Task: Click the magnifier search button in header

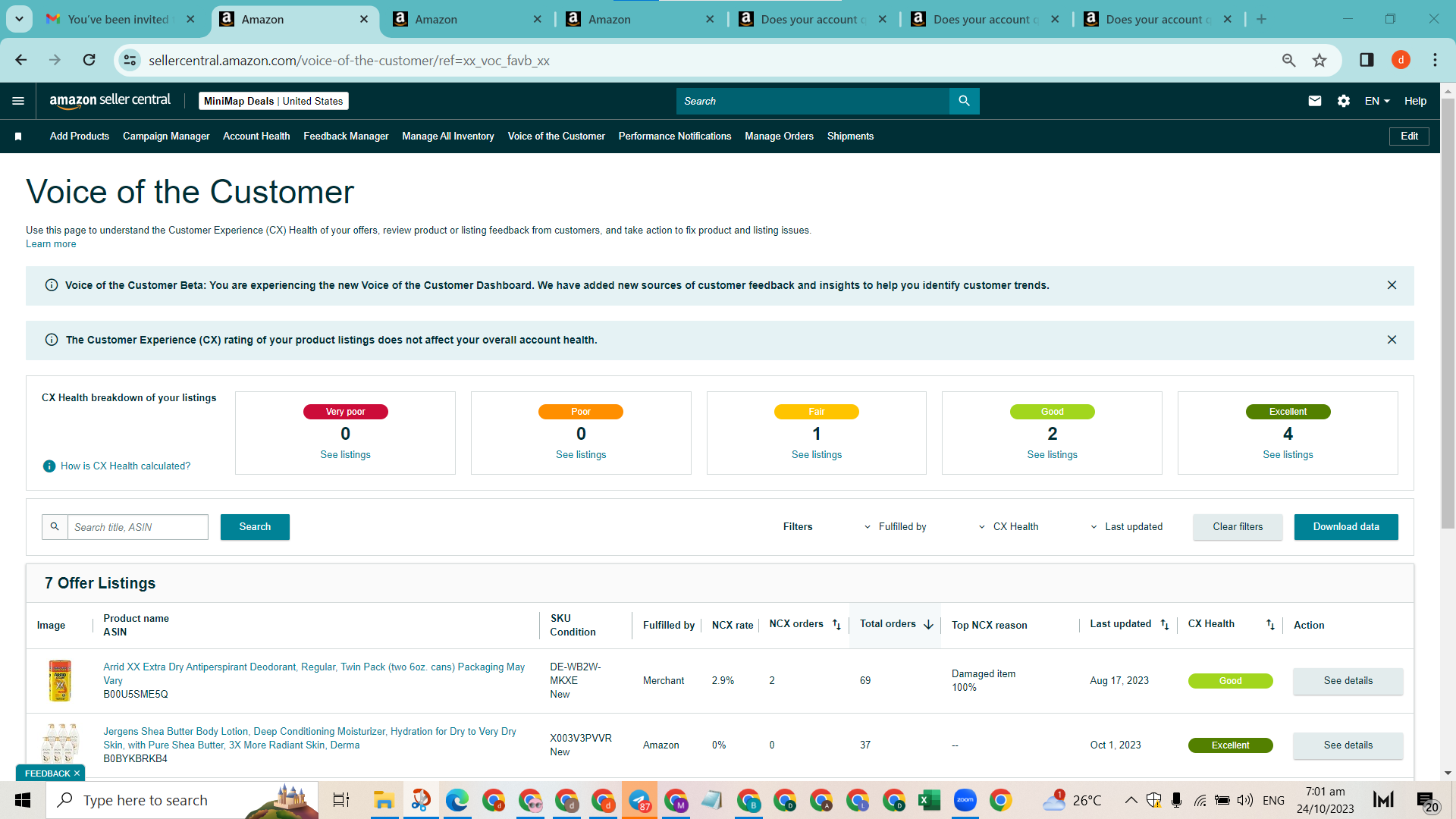Action: pos(964,101)
